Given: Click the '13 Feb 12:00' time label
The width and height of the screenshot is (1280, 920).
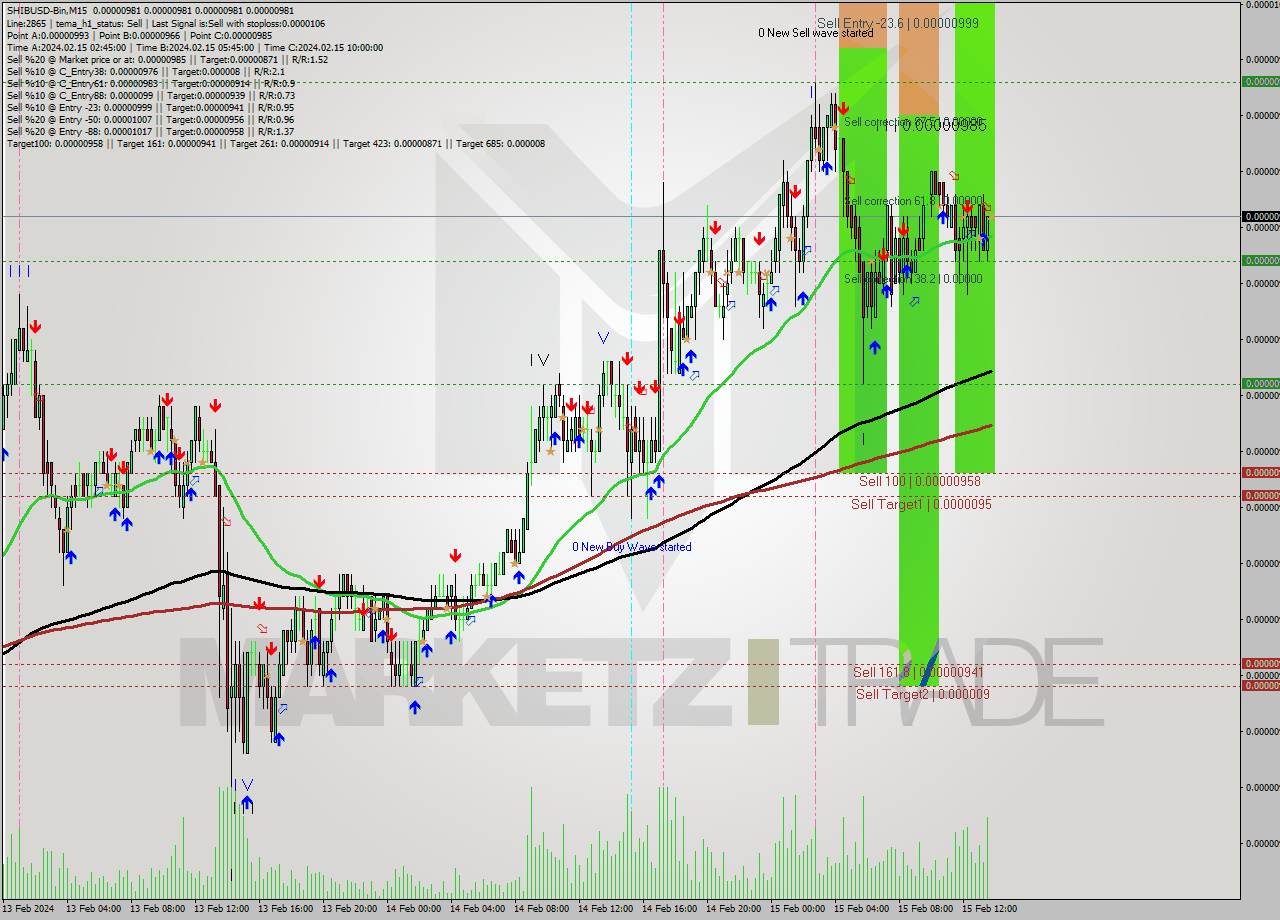Looking at the screenshot, I should point(221,909).
